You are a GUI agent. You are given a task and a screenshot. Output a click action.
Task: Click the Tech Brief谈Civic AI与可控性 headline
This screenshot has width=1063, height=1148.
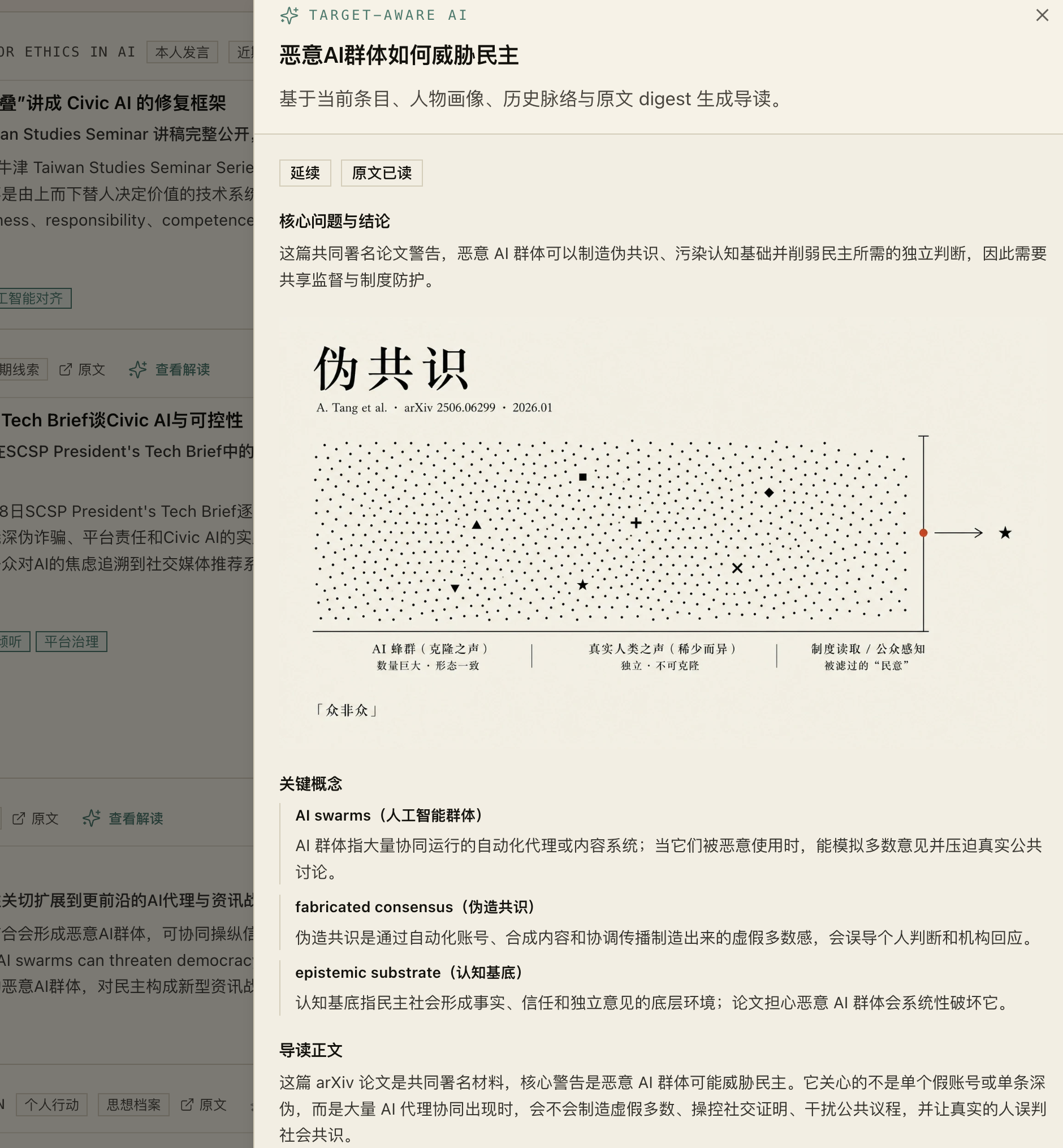point(122,420)
